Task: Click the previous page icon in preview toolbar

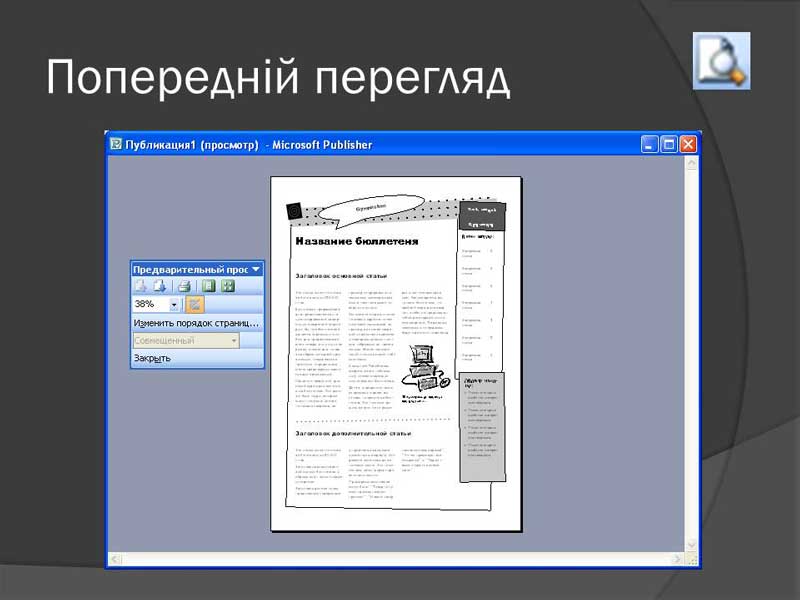Action: (141, 286)
